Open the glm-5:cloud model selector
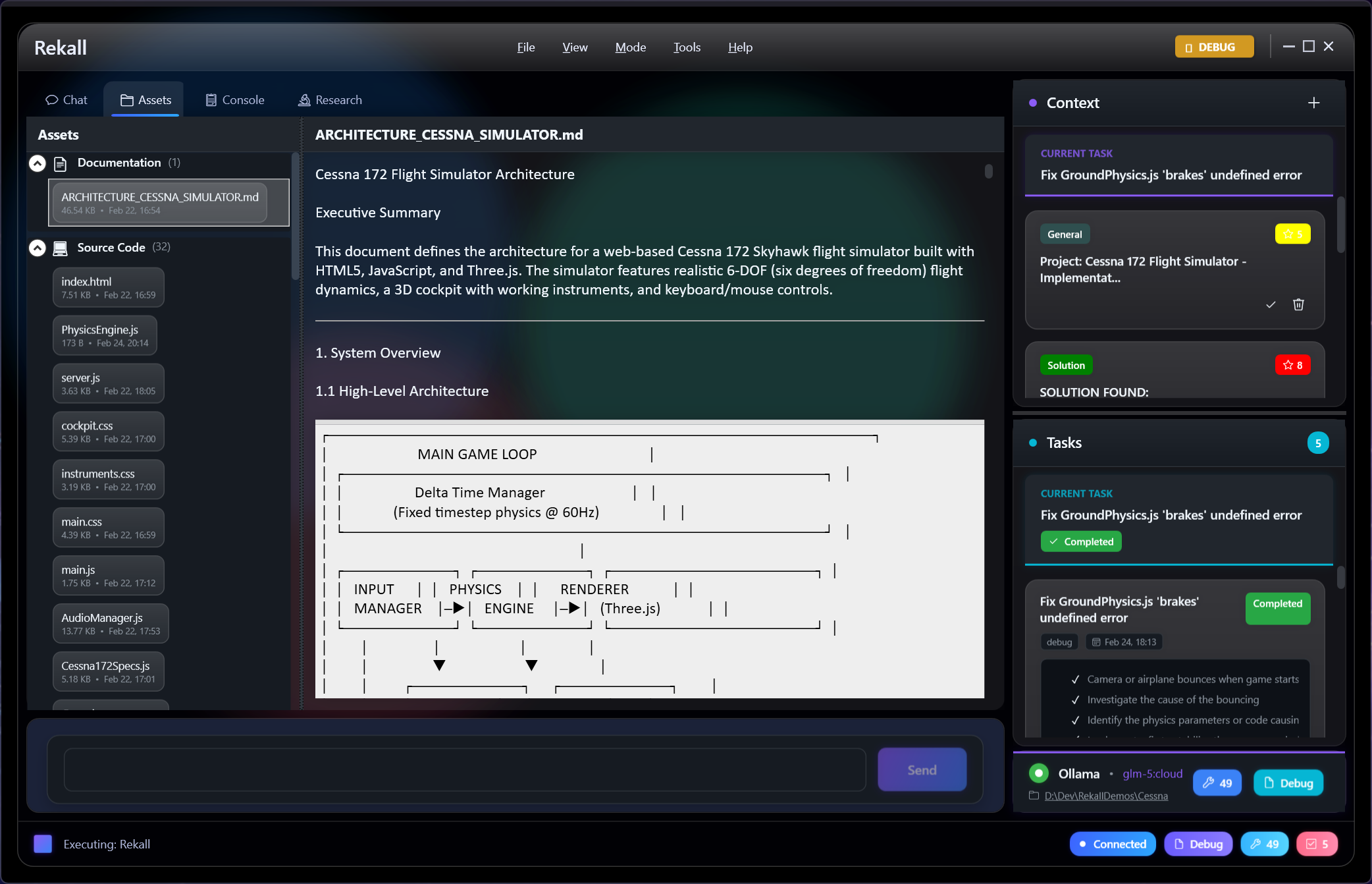This screenshot has width=1372, height=884. pyautogui.click(x=1152, y=773)
